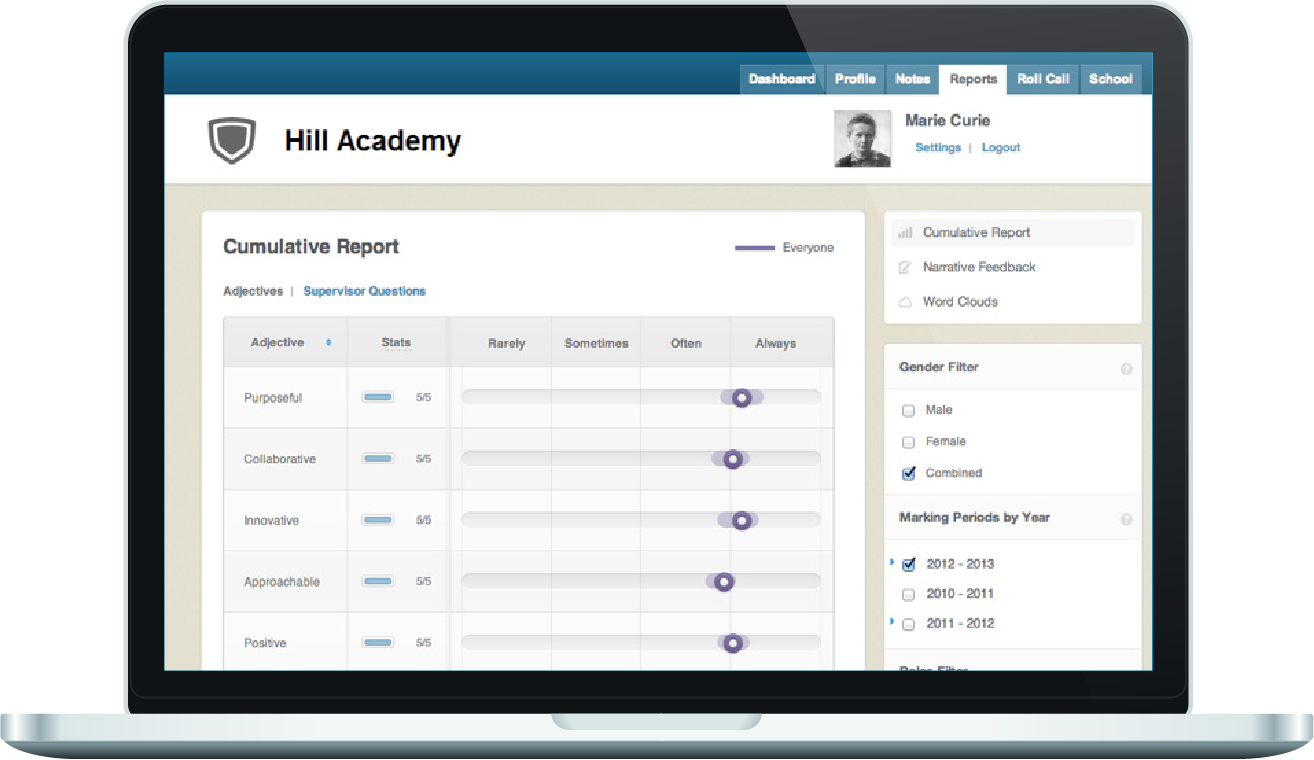Click the Word Clouds cloud icon
The image size is (1314, 760).
[x=905, y=302]
